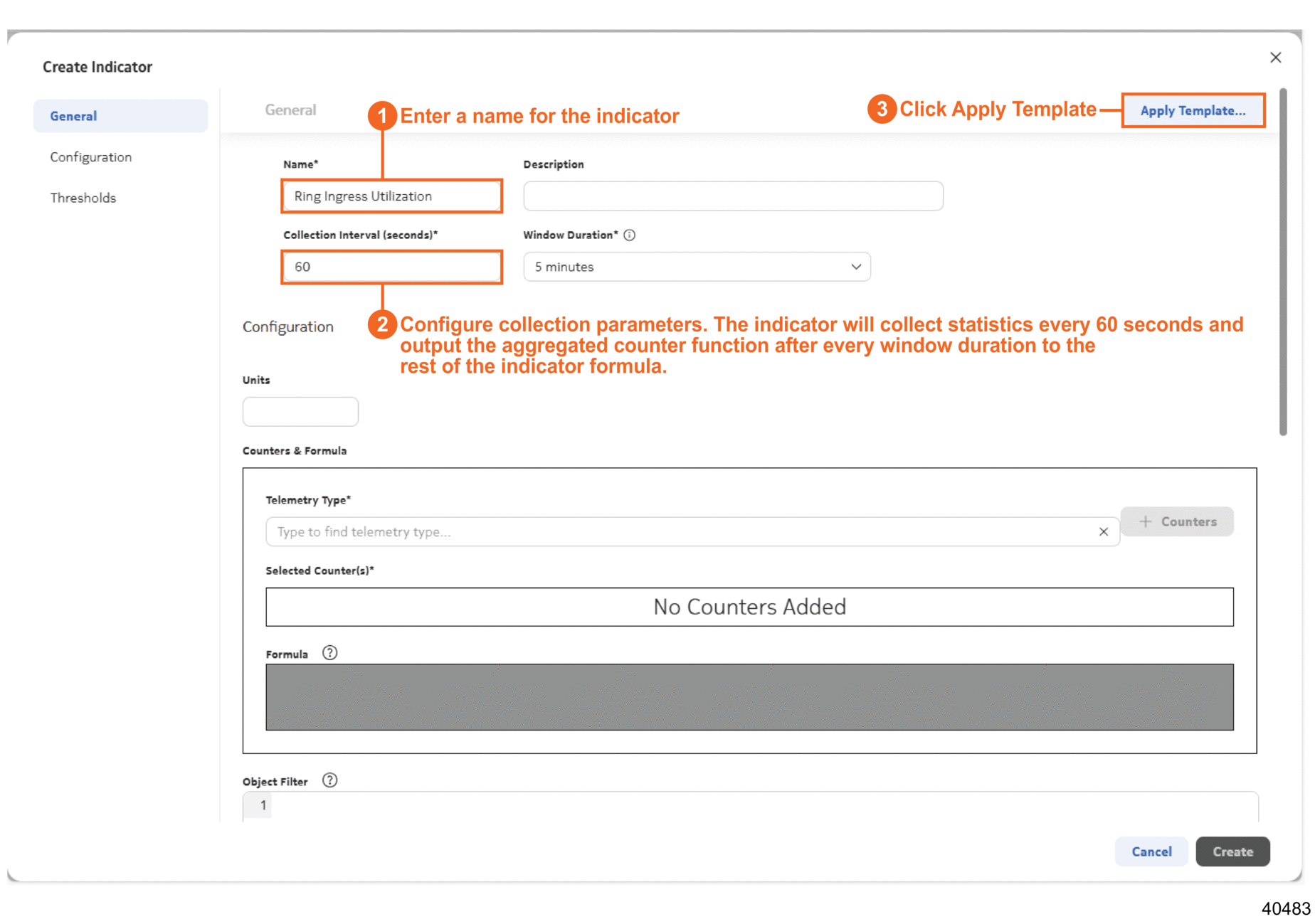Open the Window Duration dropdown
This screenshot has height=924, width=1315.
pos(696,267)
